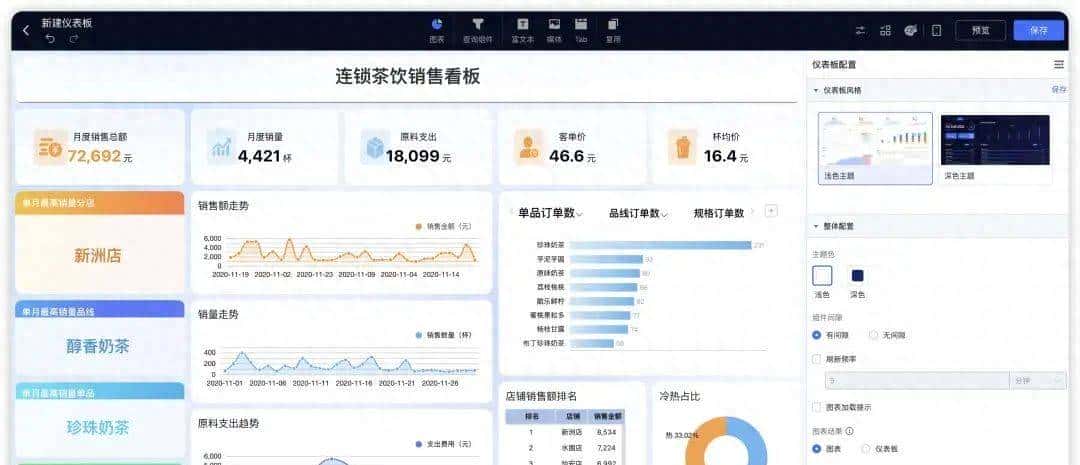Click the 销售金额 table column header

(x=607, y=417)
